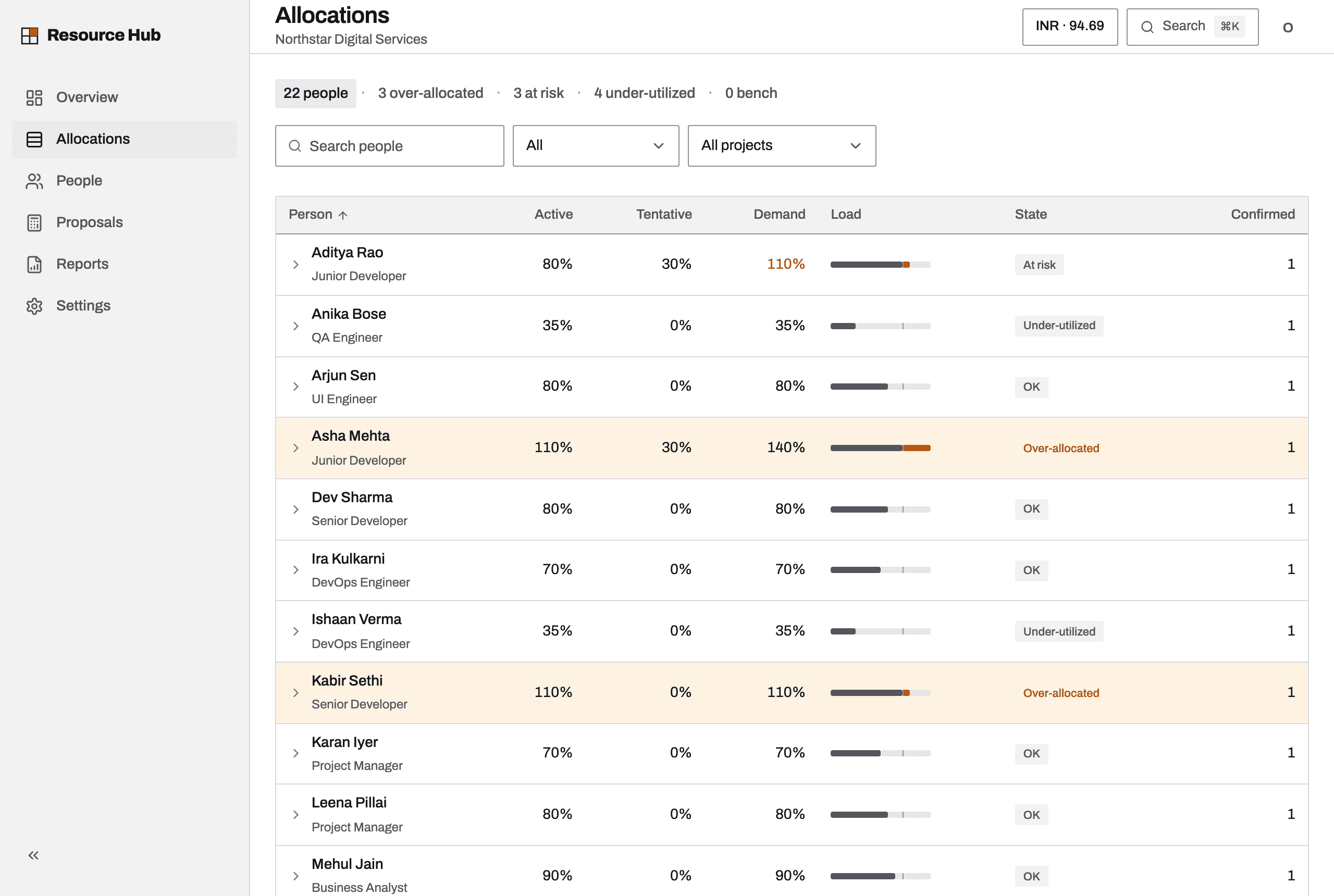This screenshot has height=896, width=1334.
Task: Focus the 'Search people' field
Action: (x=389, y=146)
